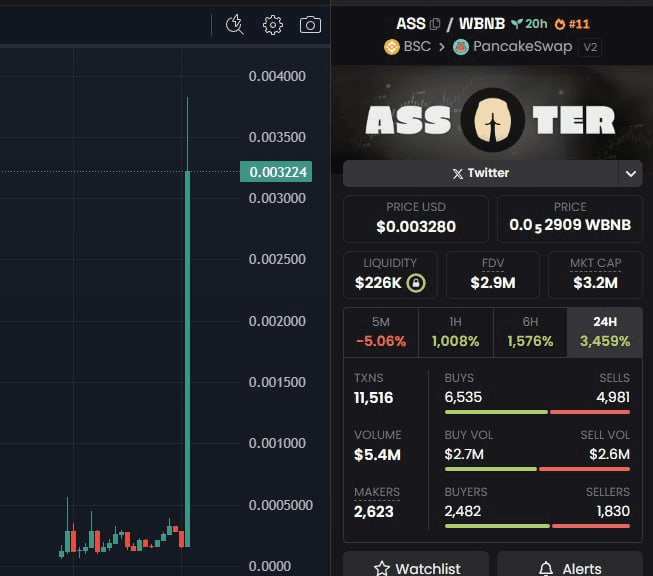Click the ASS token symbol in header

point(411,24)
